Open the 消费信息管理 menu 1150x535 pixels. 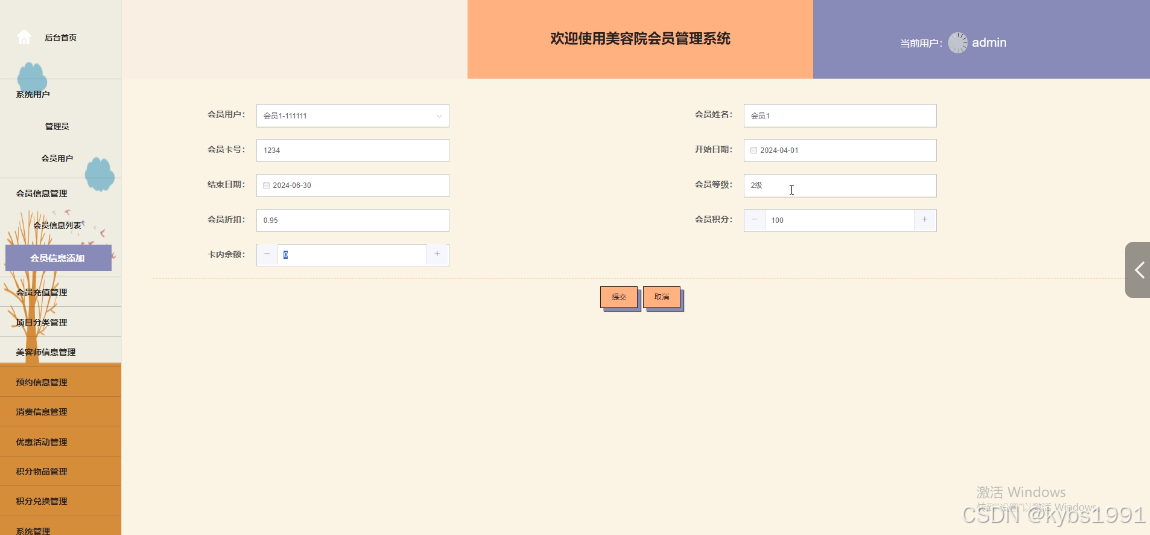point(42,412)
